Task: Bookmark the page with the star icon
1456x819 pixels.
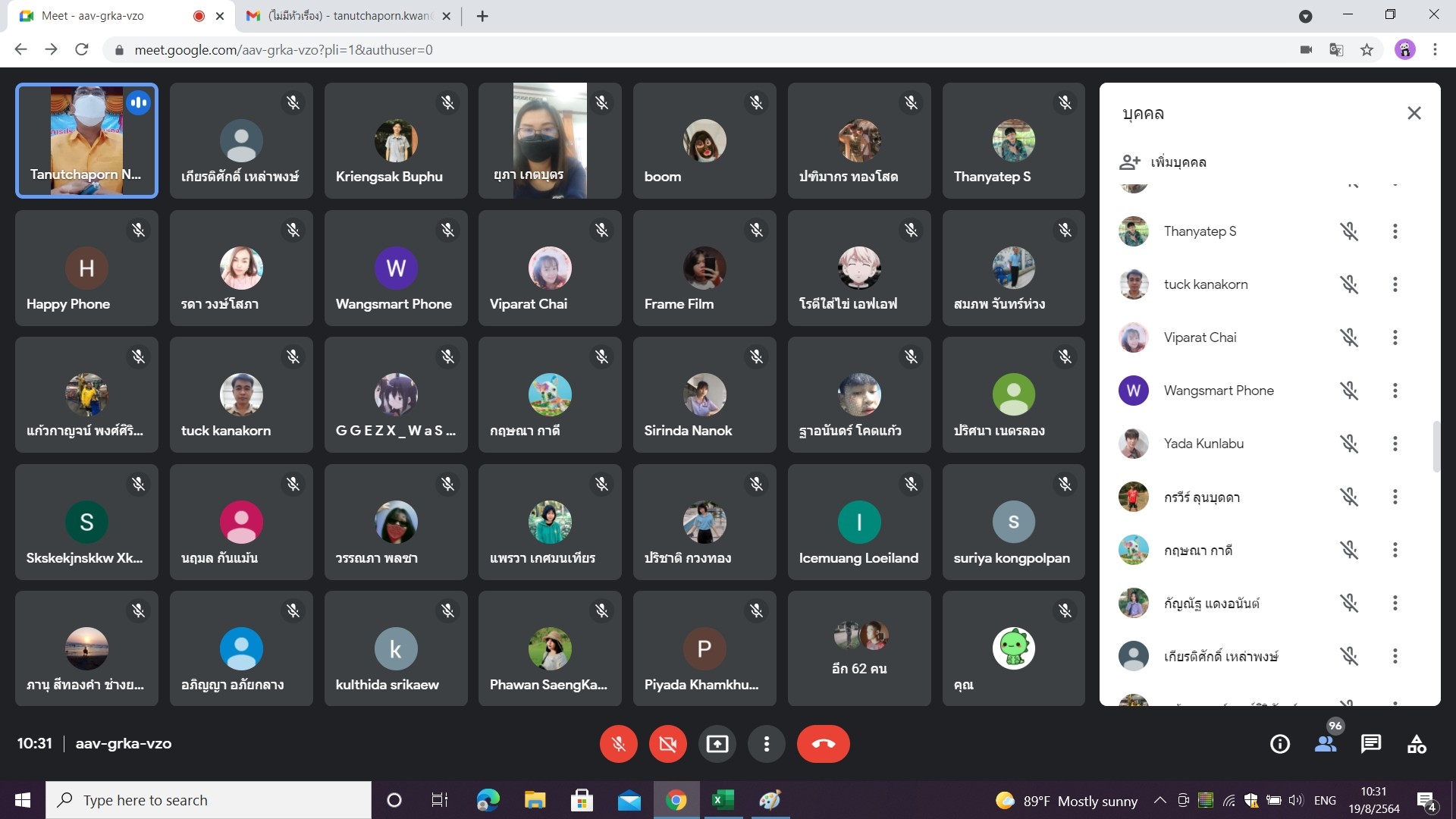Action: click(x=1367, y=50)
